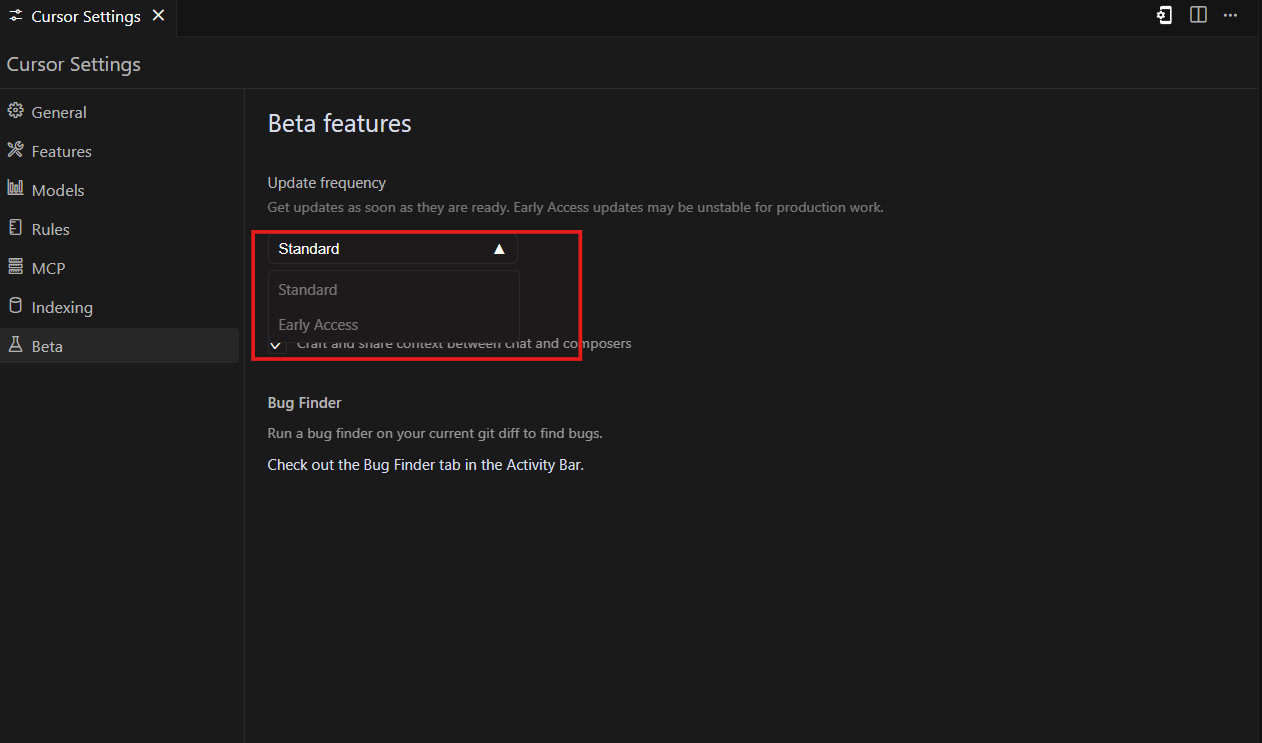Open the Indexing settings section

(x=119, y=307)
